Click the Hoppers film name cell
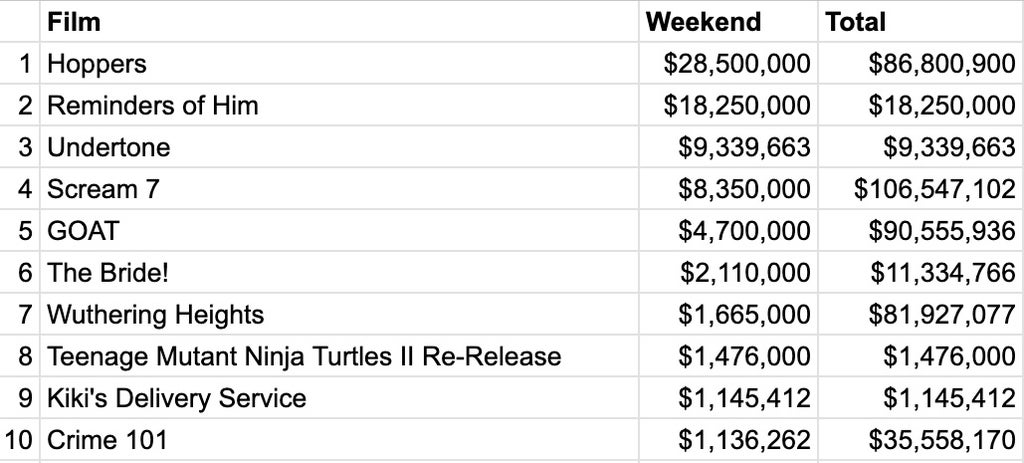Screen dimensions: 1024x463 339,63
